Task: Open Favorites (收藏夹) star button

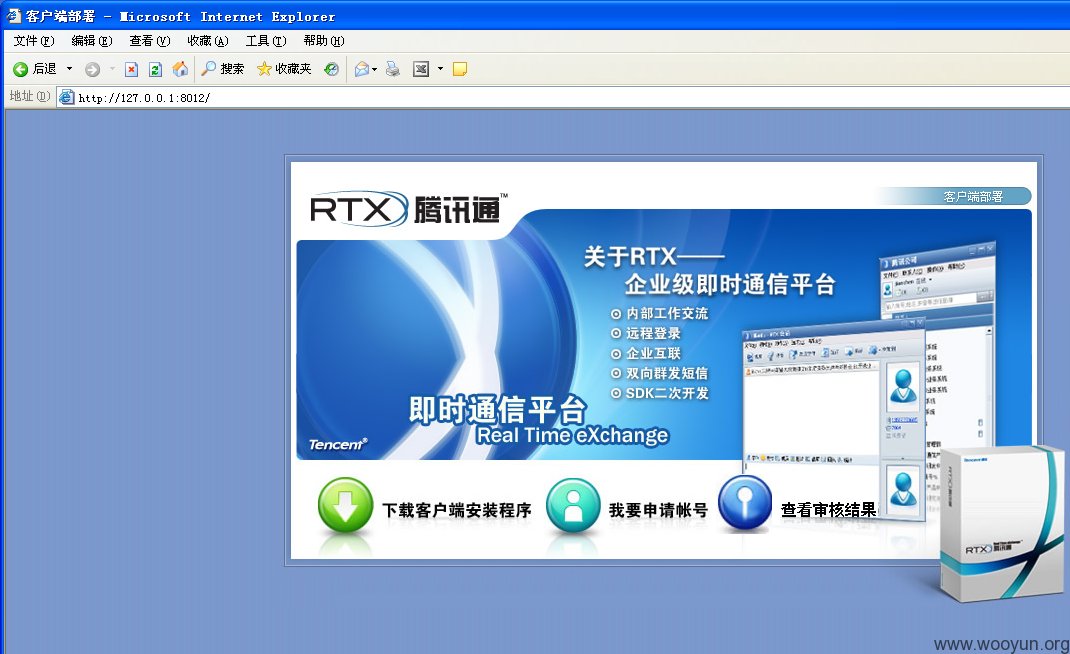Action: click(284, 69)
